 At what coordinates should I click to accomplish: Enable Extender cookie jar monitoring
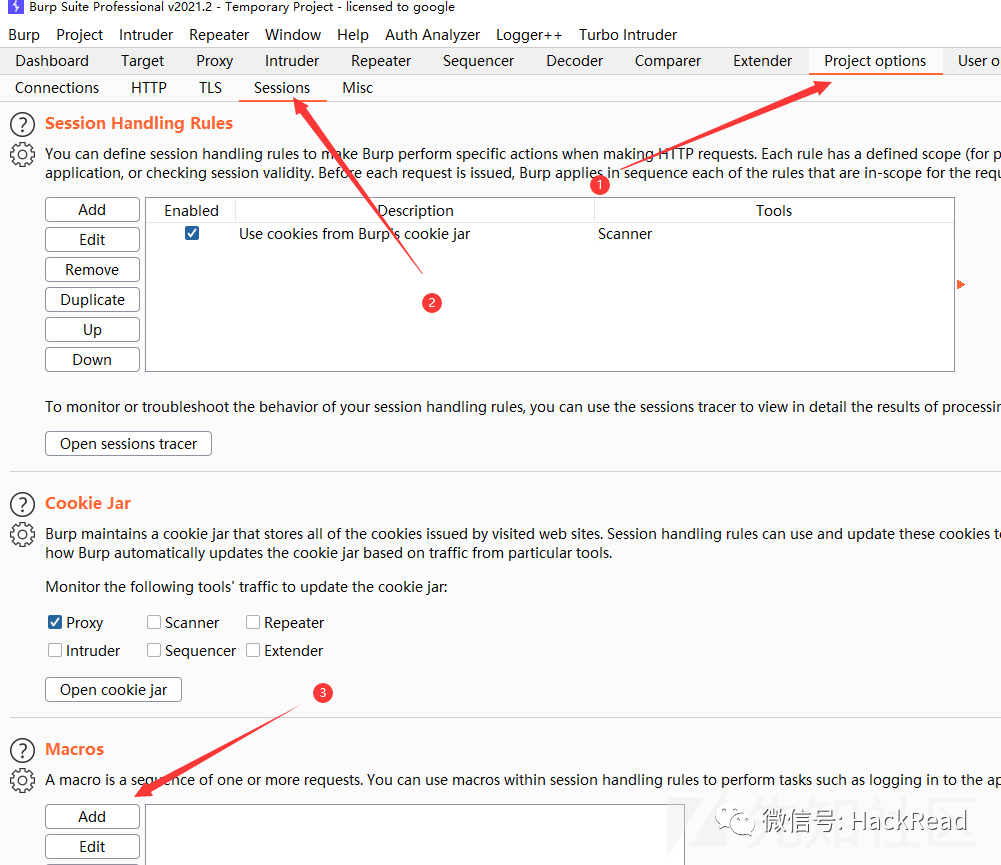coord(253,650)
